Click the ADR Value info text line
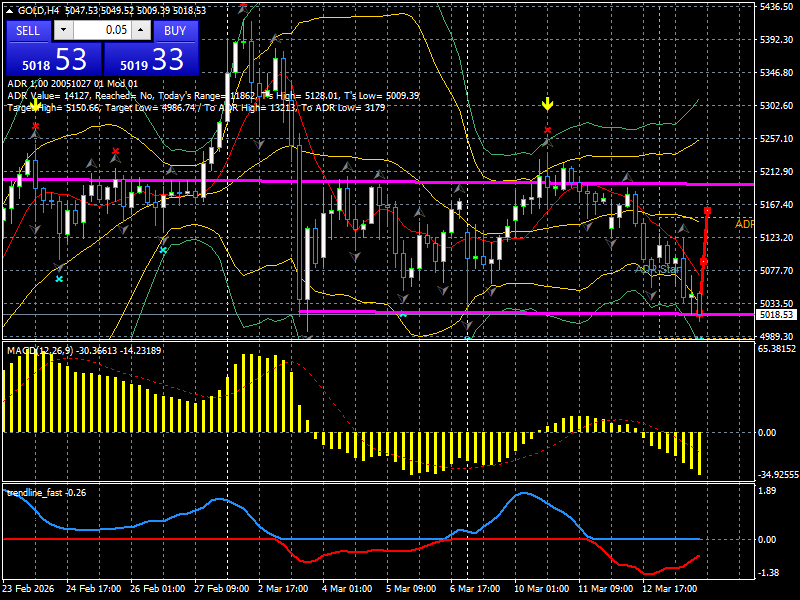800x600 pixels. [213, 96]
